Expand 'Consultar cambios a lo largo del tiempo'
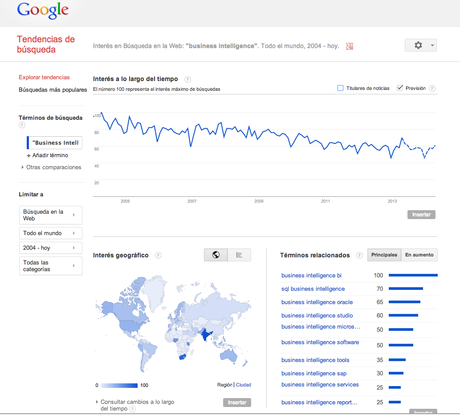 [x=135, y=405]
